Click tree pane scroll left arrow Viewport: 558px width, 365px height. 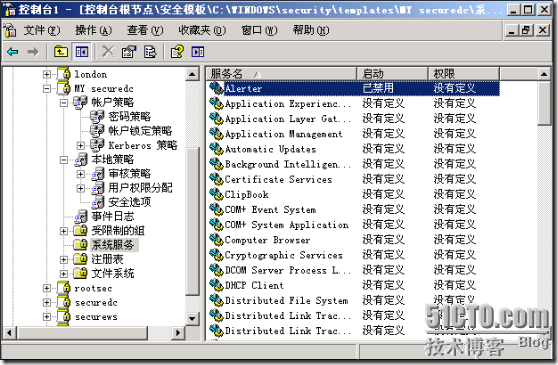click(10, 333)
